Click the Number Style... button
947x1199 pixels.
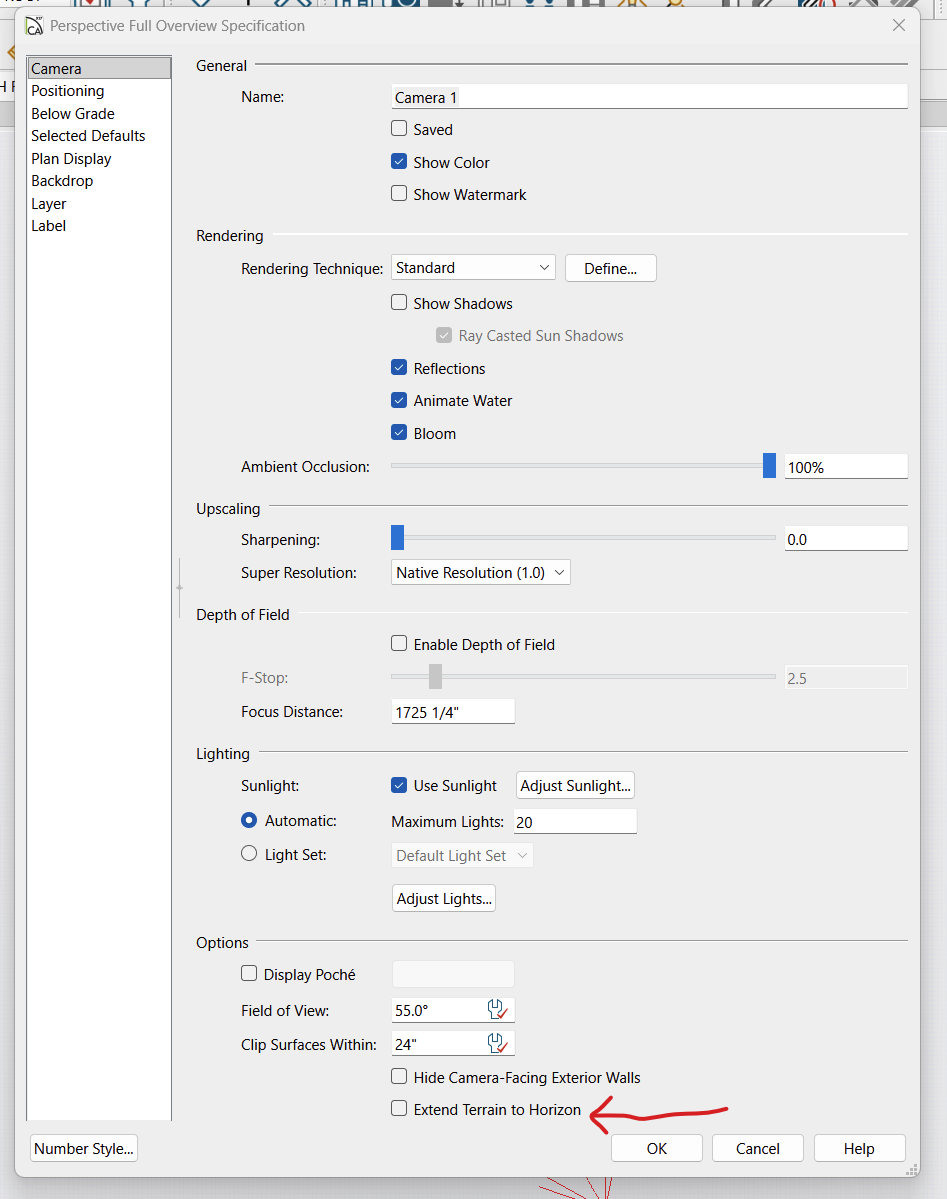pos(84,1149)
